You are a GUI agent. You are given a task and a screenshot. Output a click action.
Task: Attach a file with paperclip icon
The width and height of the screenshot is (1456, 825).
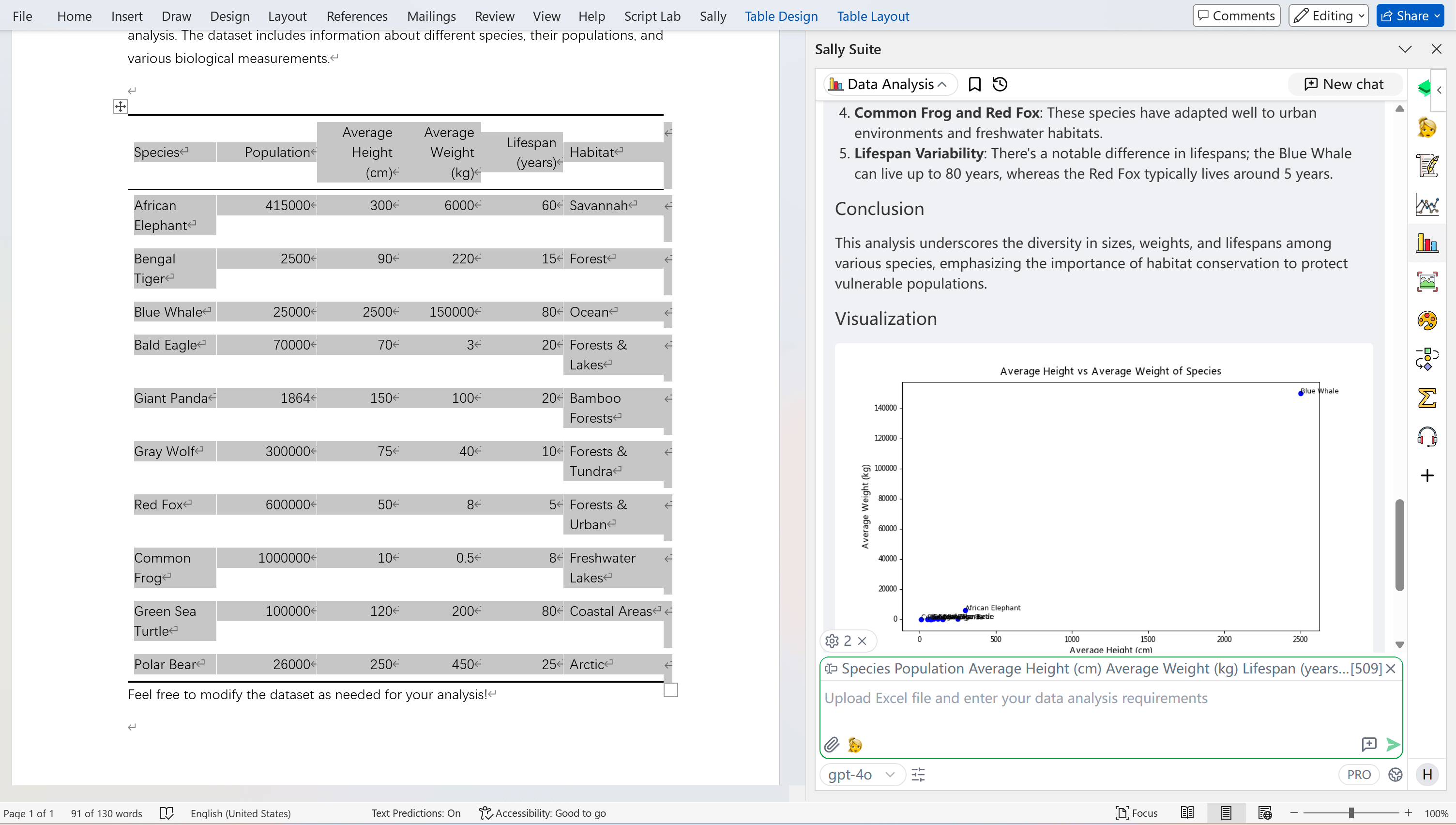(832, 745)
